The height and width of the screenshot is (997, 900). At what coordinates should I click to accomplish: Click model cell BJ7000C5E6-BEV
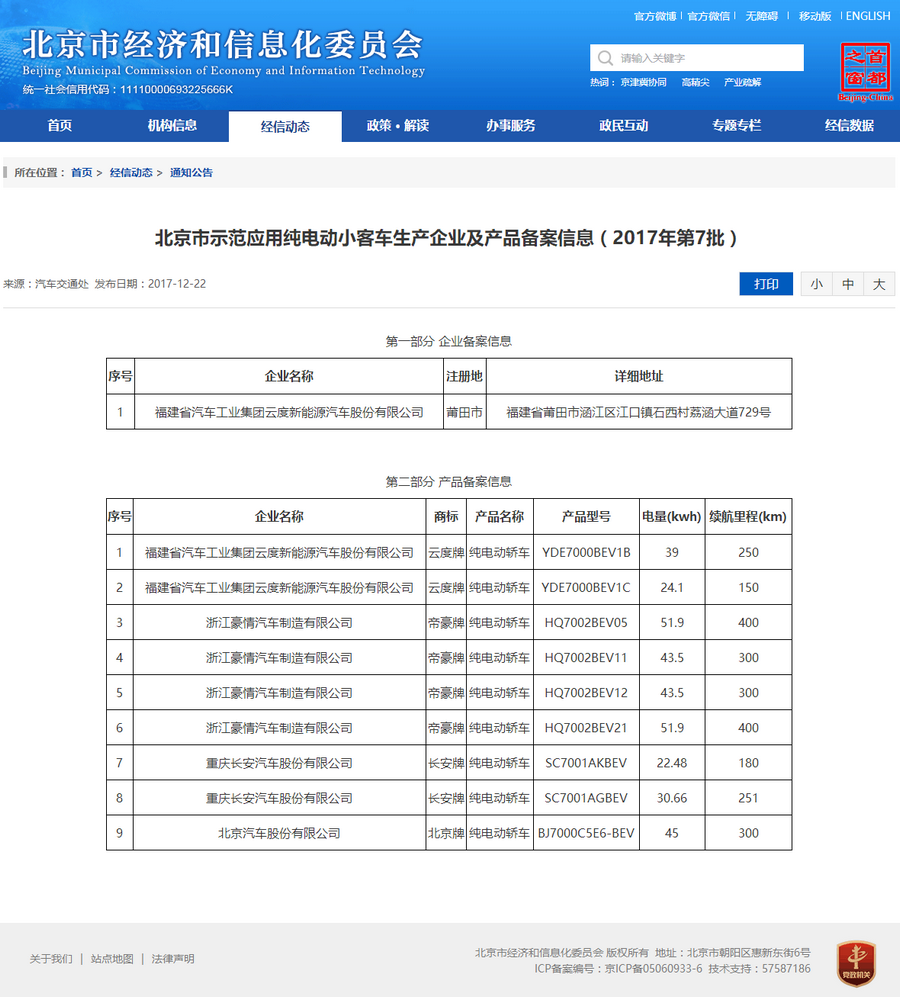(x=586, y=833)
